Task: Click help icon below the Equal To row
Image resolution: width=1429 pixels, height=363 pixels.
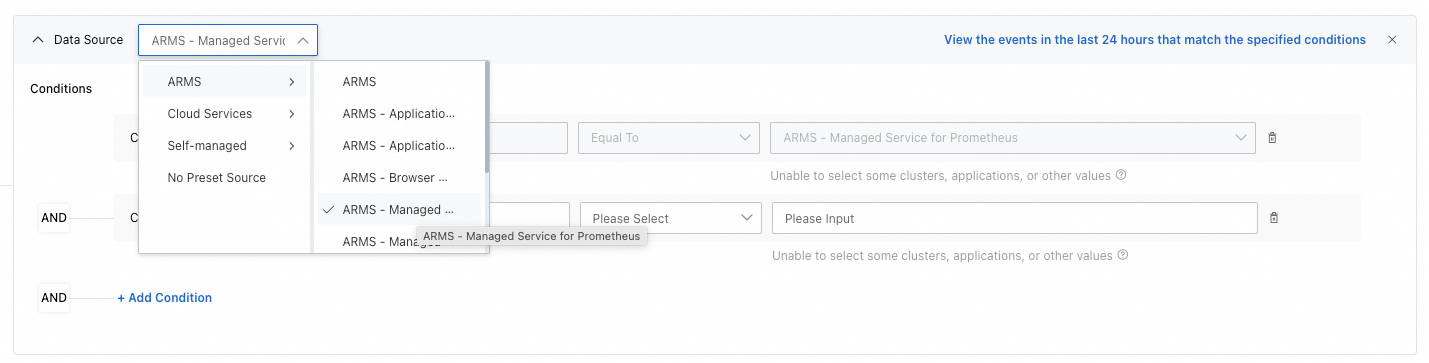Action: coord(1121,175)
